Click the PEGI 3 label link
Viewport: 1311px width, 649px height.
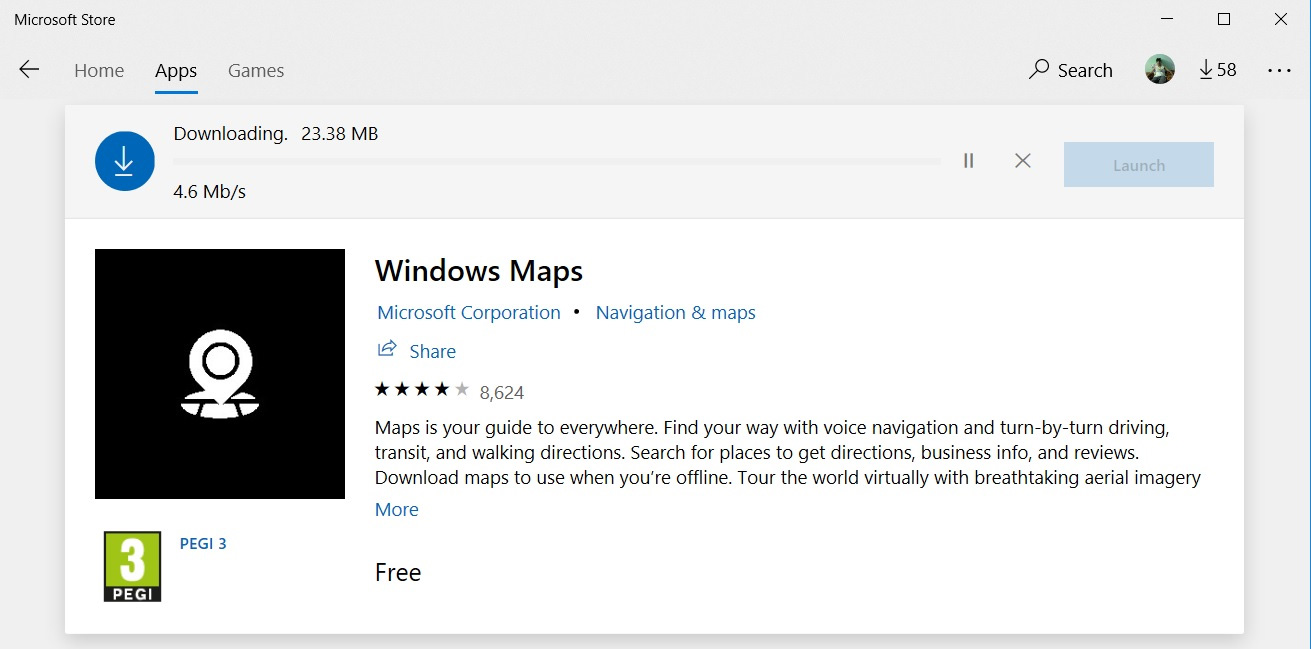click(204, 543)
